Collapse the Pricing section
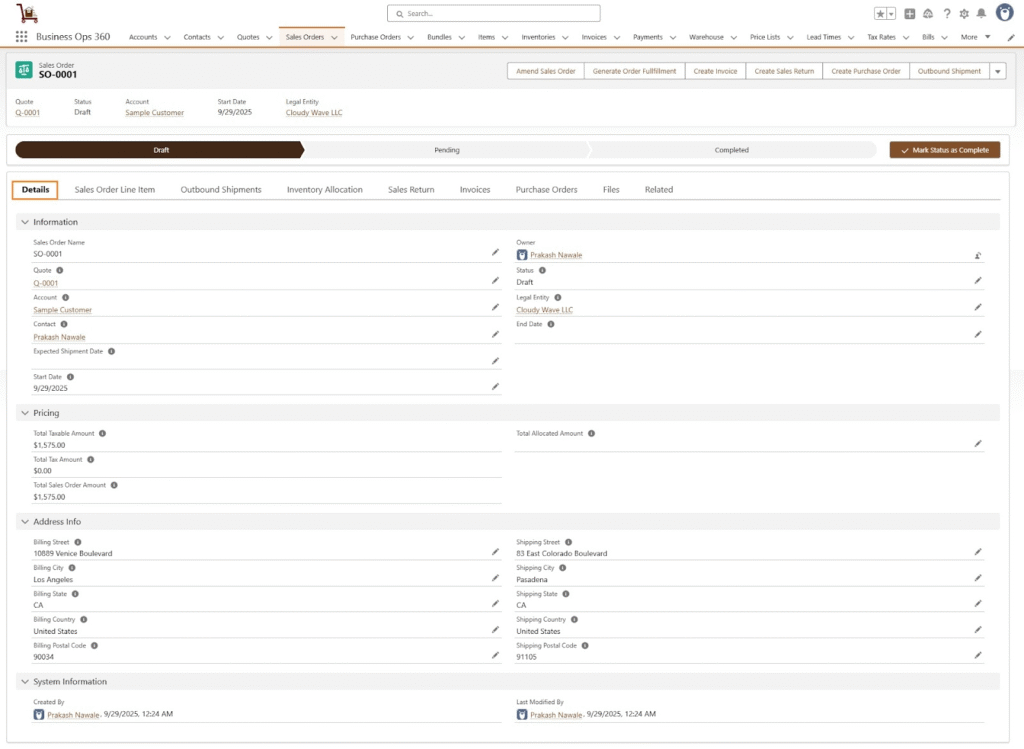Image resolution: width=1024 pixels, height=749 pixels. pyautogui.click(x=25, y=413)
